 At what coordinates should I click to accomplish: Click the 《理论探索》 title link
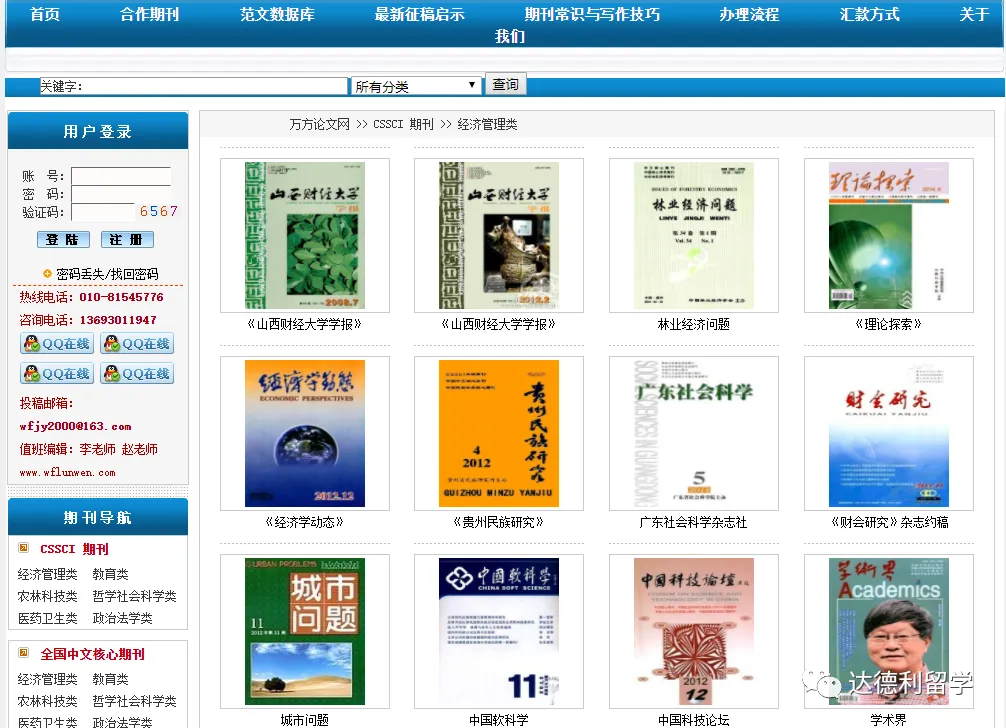pos(889,325)
